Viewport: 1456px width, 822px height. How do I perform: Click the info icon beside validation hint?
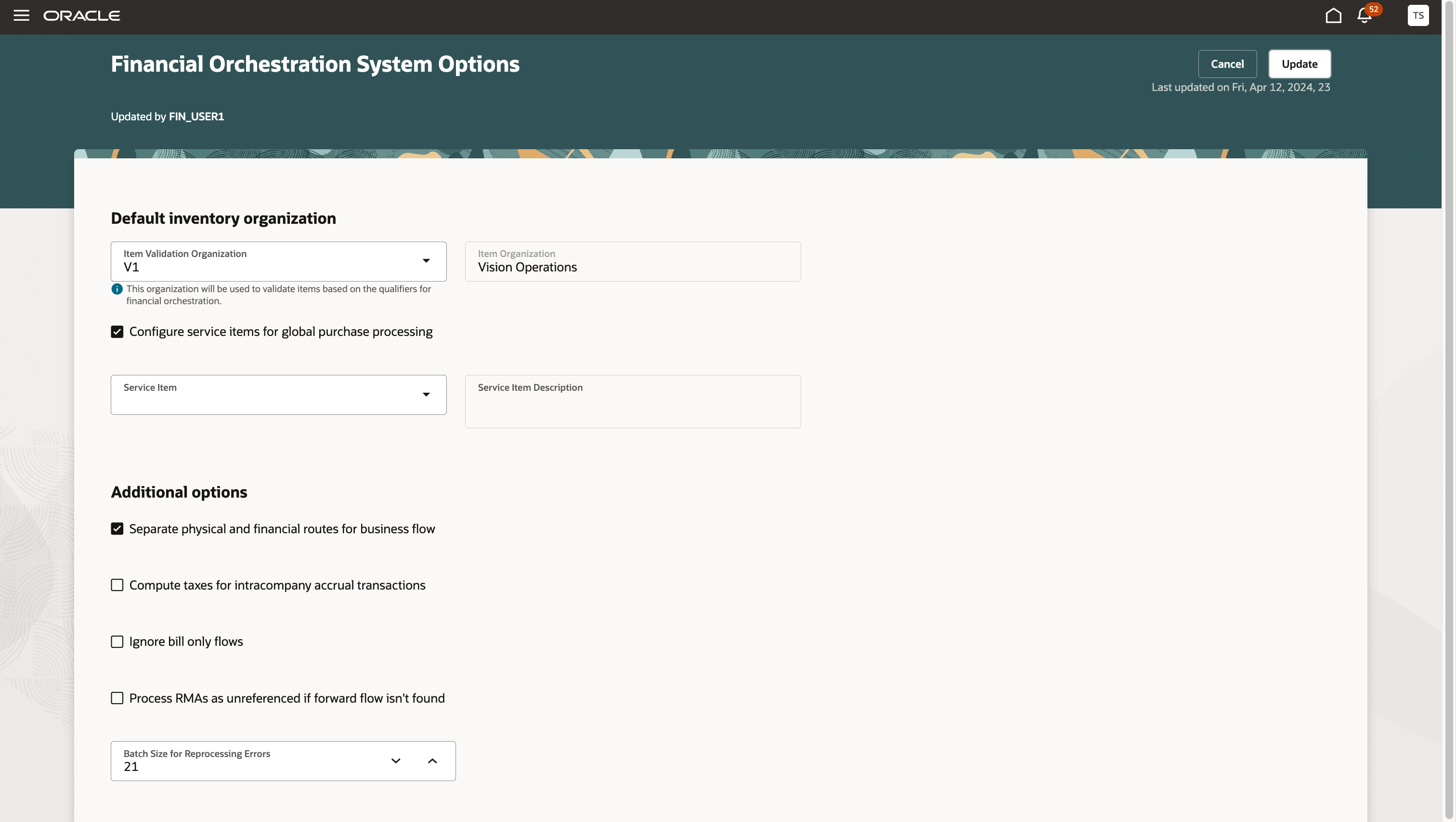click(x=117, y=289)
